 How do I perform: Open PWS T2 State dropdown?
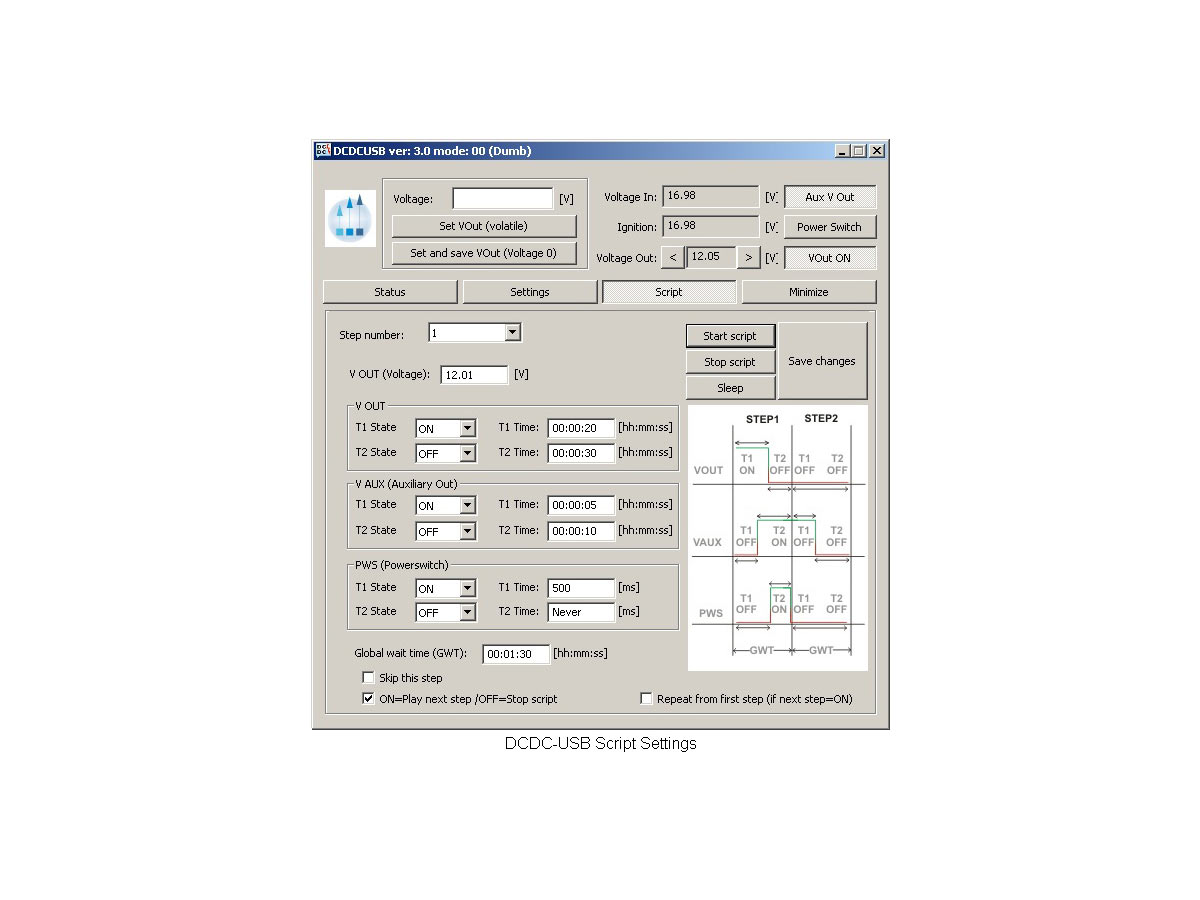click(x=467, y=612)
